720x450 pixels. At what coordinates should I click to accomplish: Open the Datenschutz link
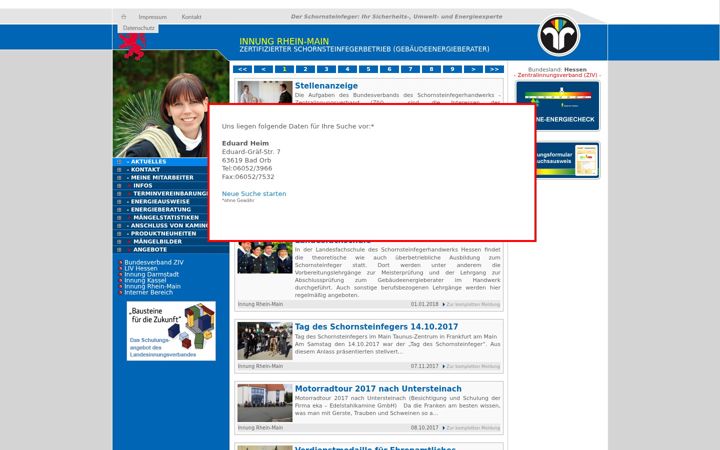(139, 28)
